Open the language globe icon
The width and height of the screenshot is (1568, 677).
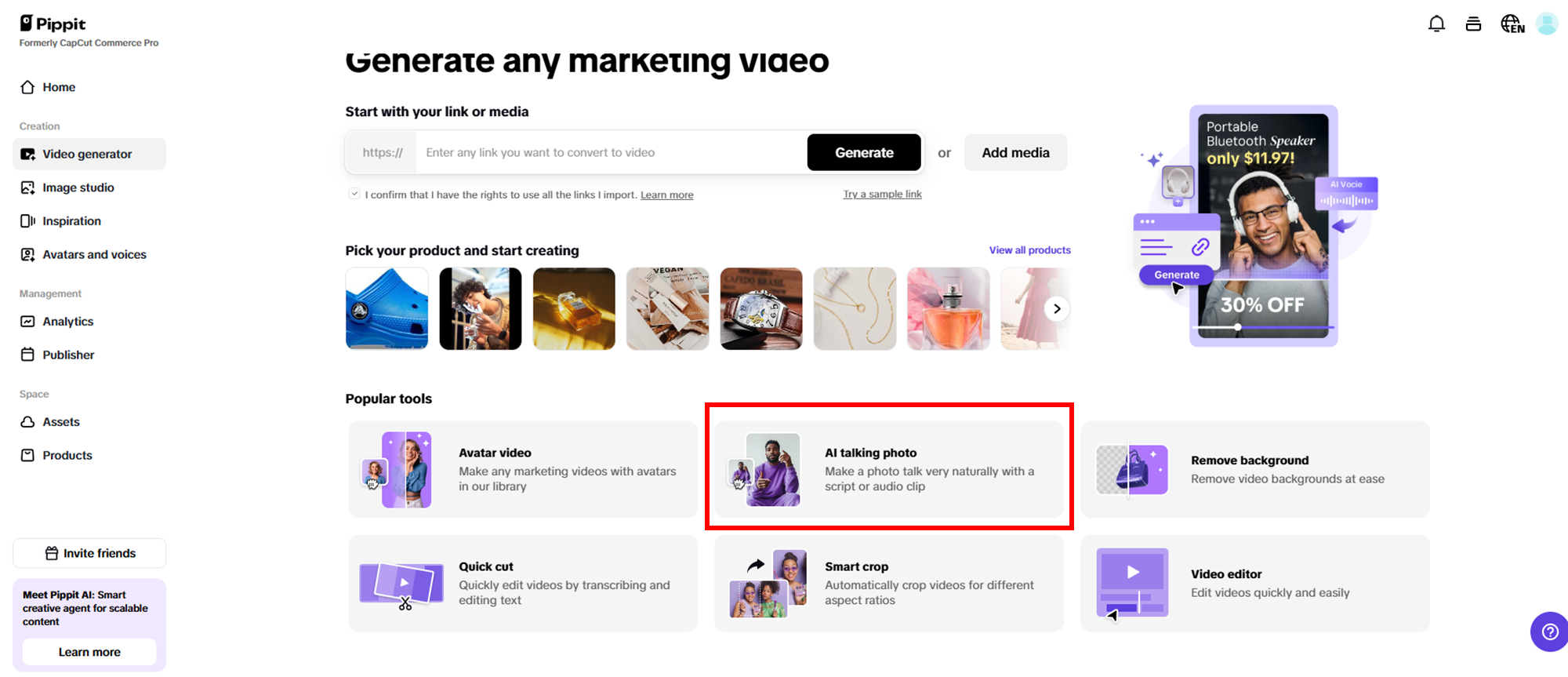pos(1512,24)
